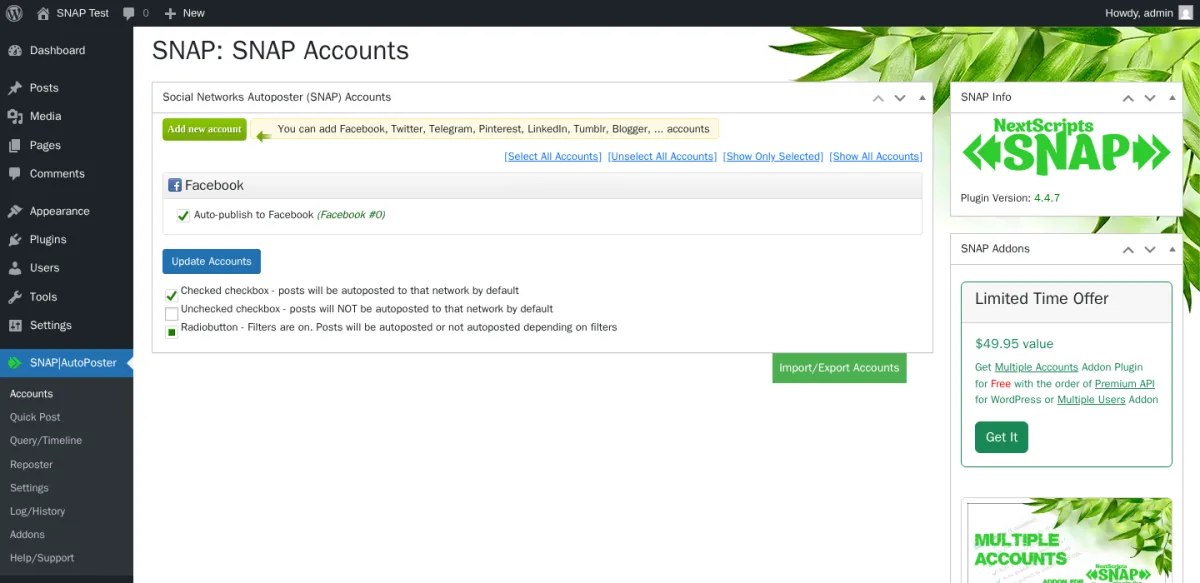Click the plus New icon in admin bar

(x=170, y=13)
